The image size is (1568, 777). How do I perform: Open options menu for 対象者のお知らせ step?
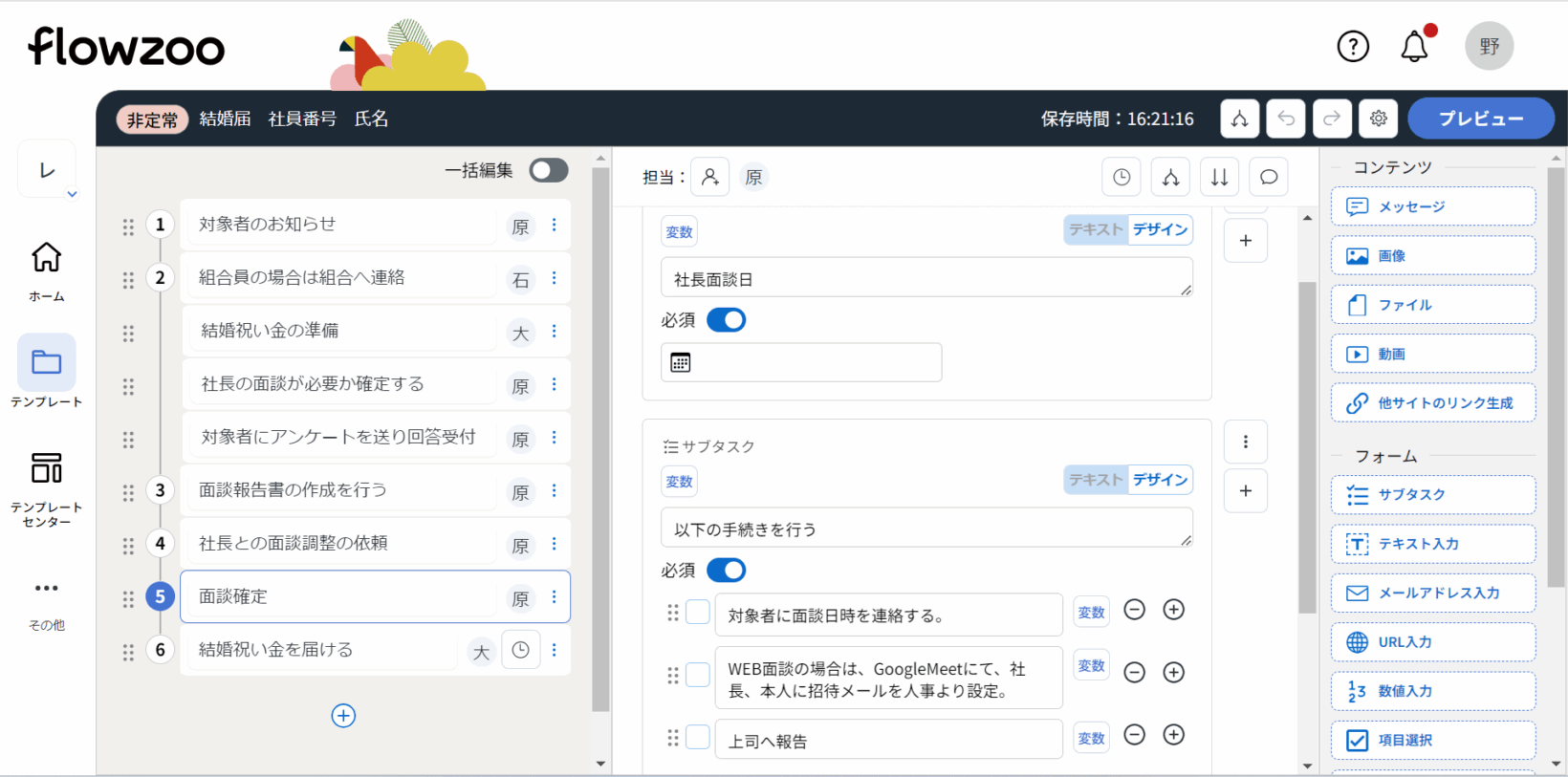click(555, 226)
